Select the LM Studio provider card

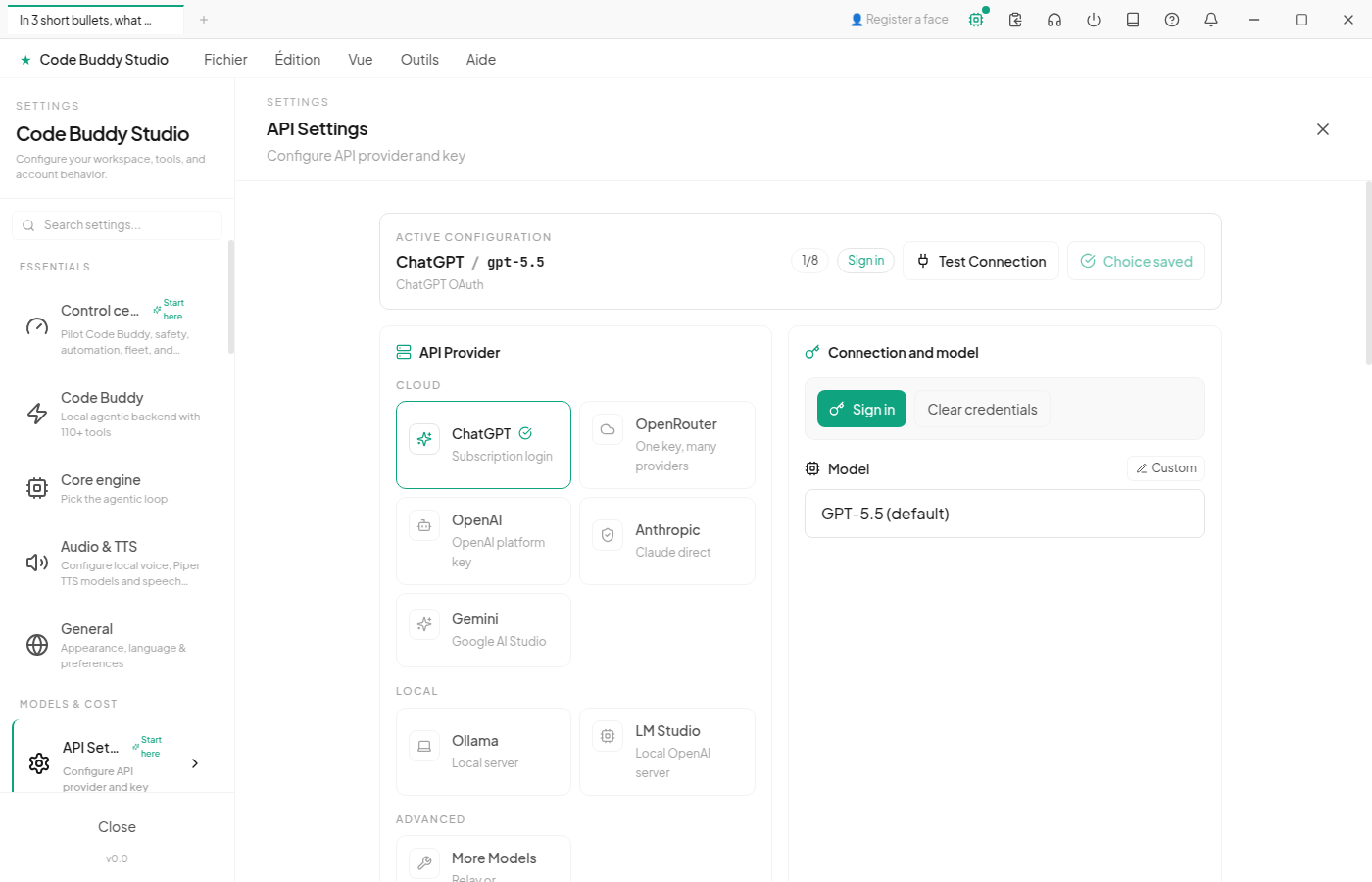[667, 752]
